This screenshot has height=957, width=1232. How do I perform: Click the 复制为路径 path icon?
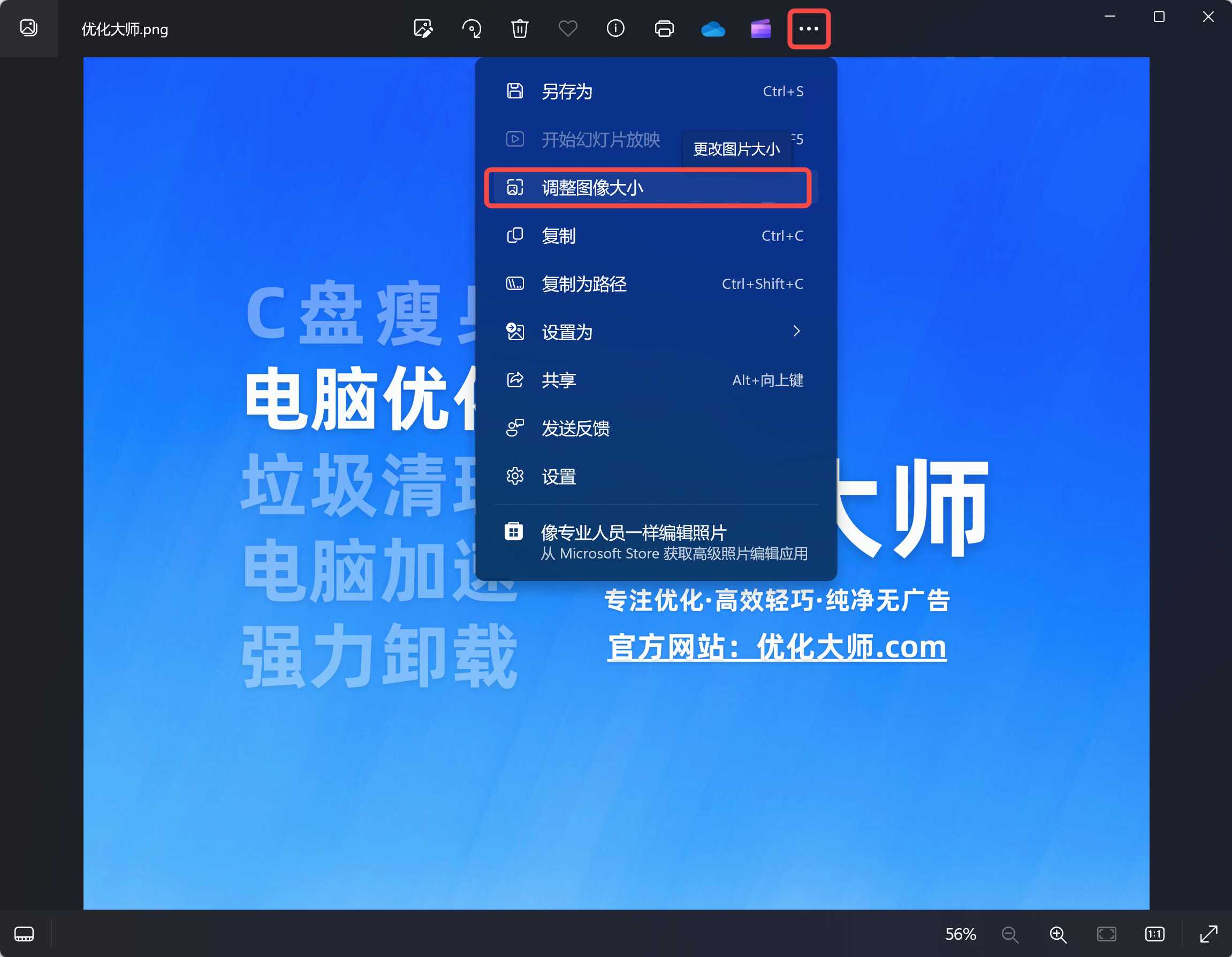(514, 283)
